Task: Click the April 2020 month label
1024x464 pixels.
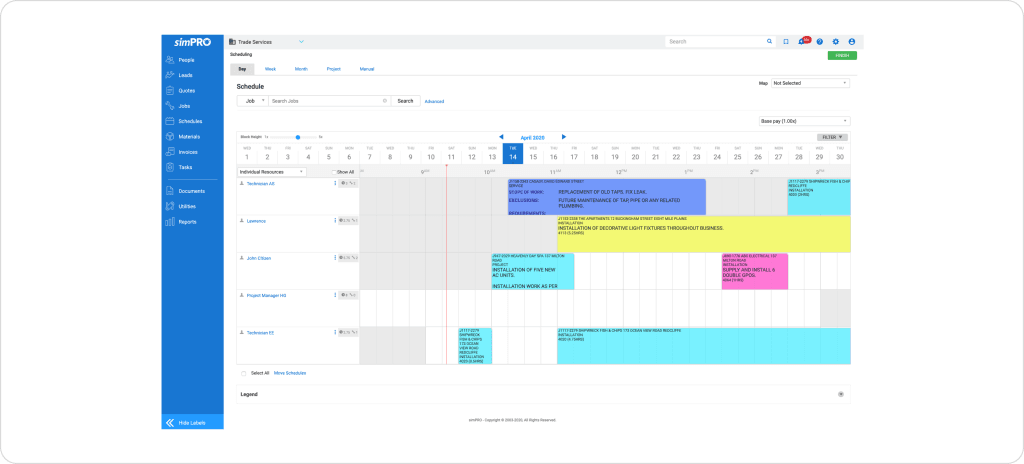Action: [532, 138]
